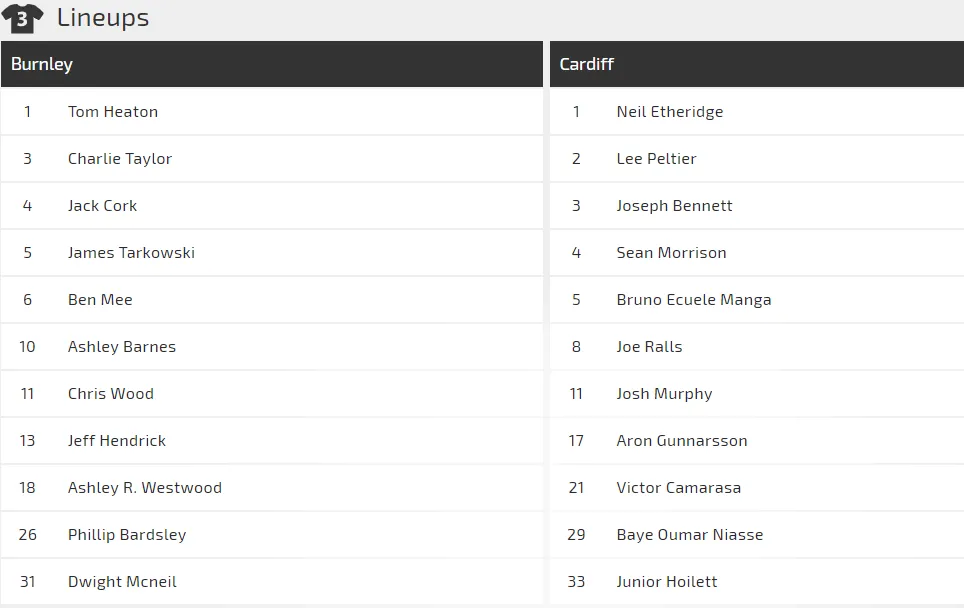964x608 pixels.
Task: Open Jack Cork's player page
Action: point(102,206)
